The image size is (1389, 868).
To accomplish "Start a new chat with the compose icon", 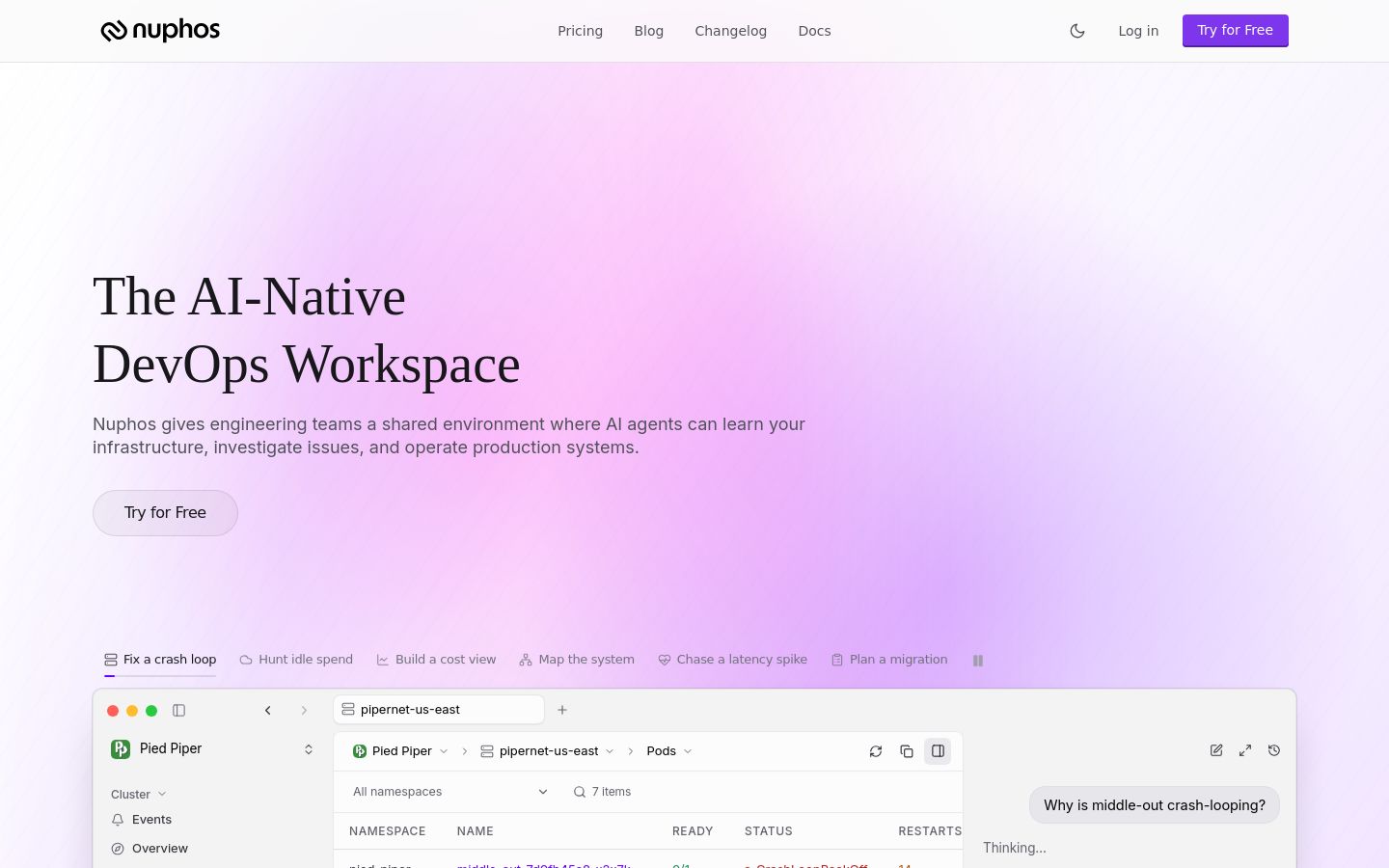I will [x=1216, y=750].
